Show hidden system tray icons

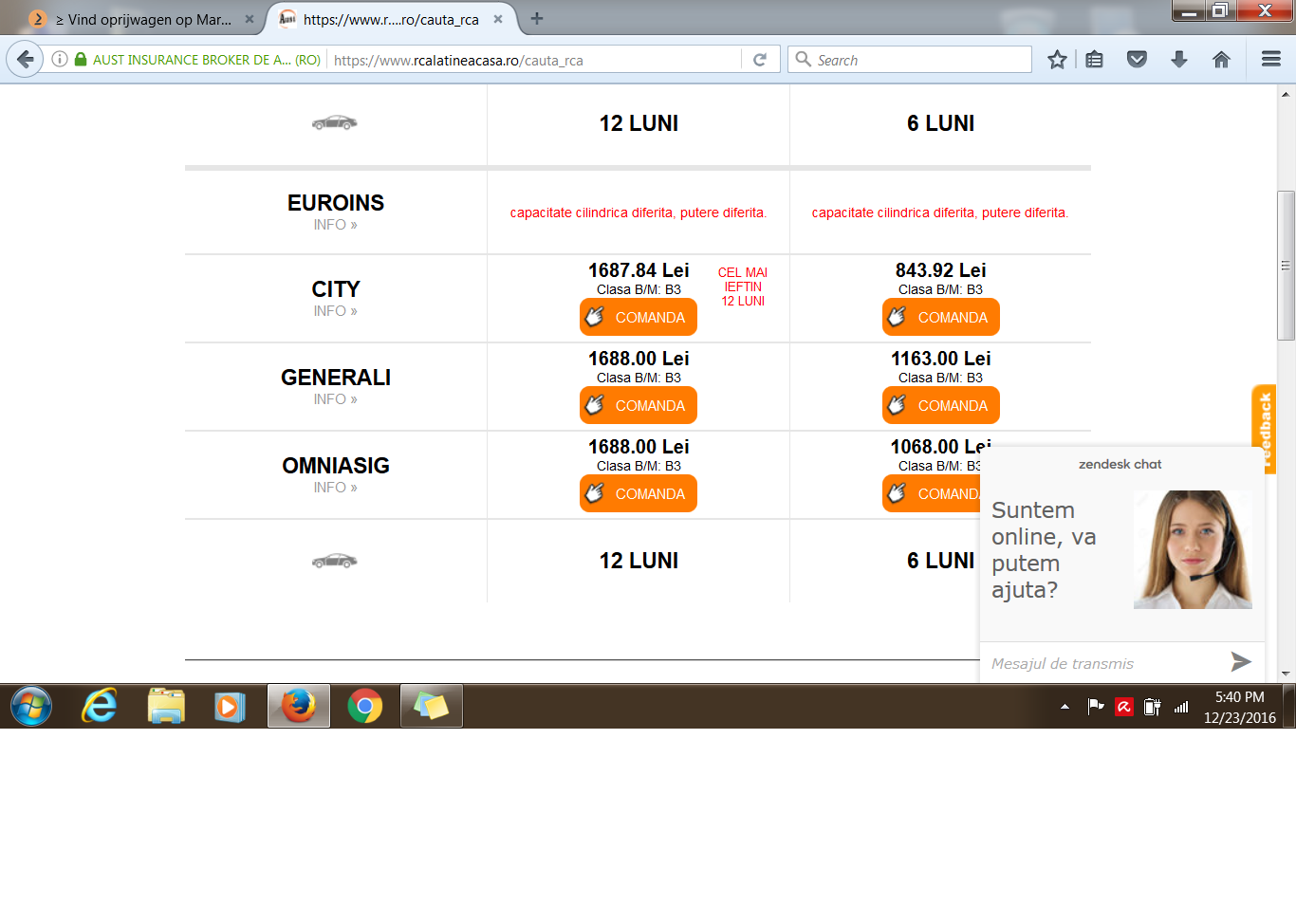point(1065,707)
